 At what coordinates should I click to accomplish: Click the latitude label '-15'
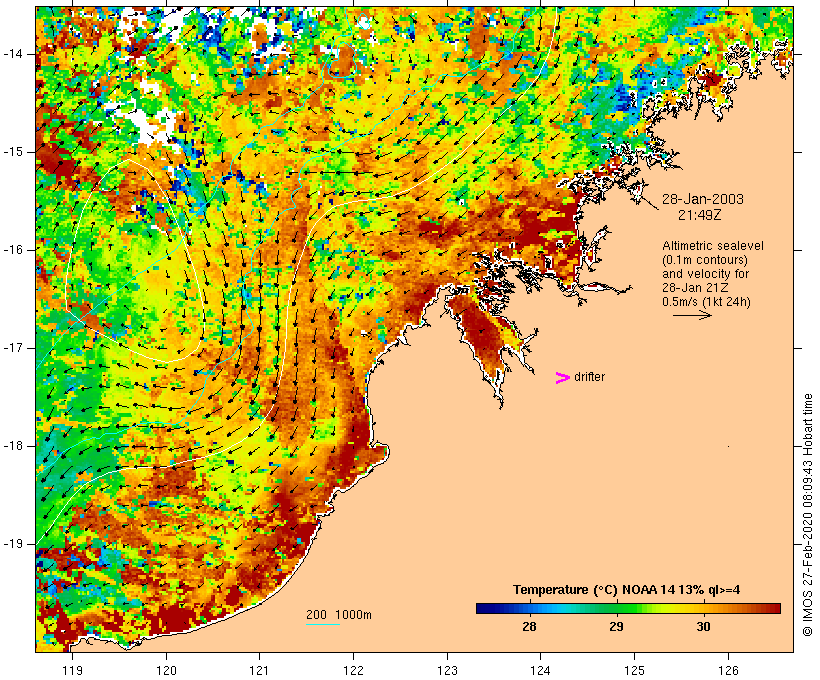pyautogui.click(x=13, y=152)
